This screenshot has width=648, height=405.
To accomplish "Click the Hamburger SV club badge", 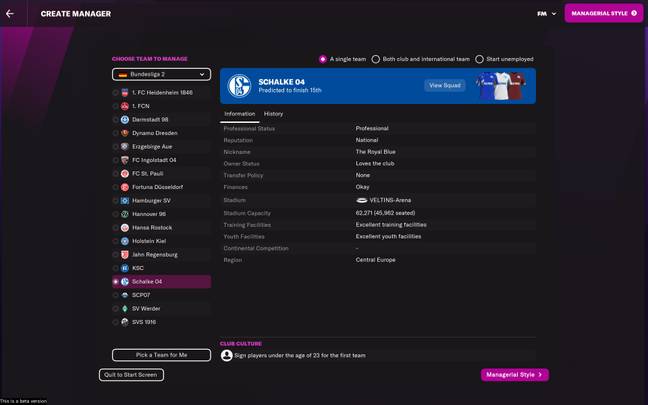I will pyautogui.click(x=125, y=201).
